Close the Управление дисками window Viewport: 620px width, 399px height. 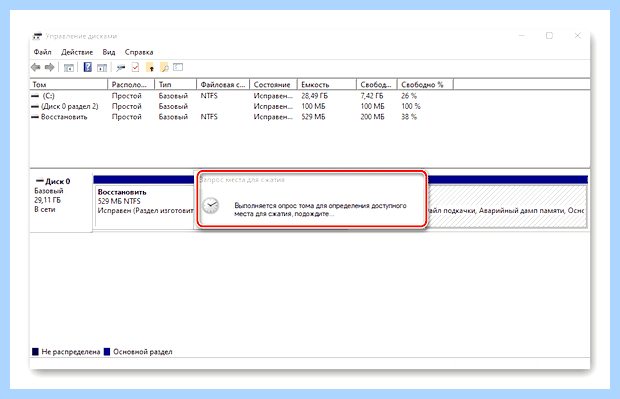[x=577, y=36]
